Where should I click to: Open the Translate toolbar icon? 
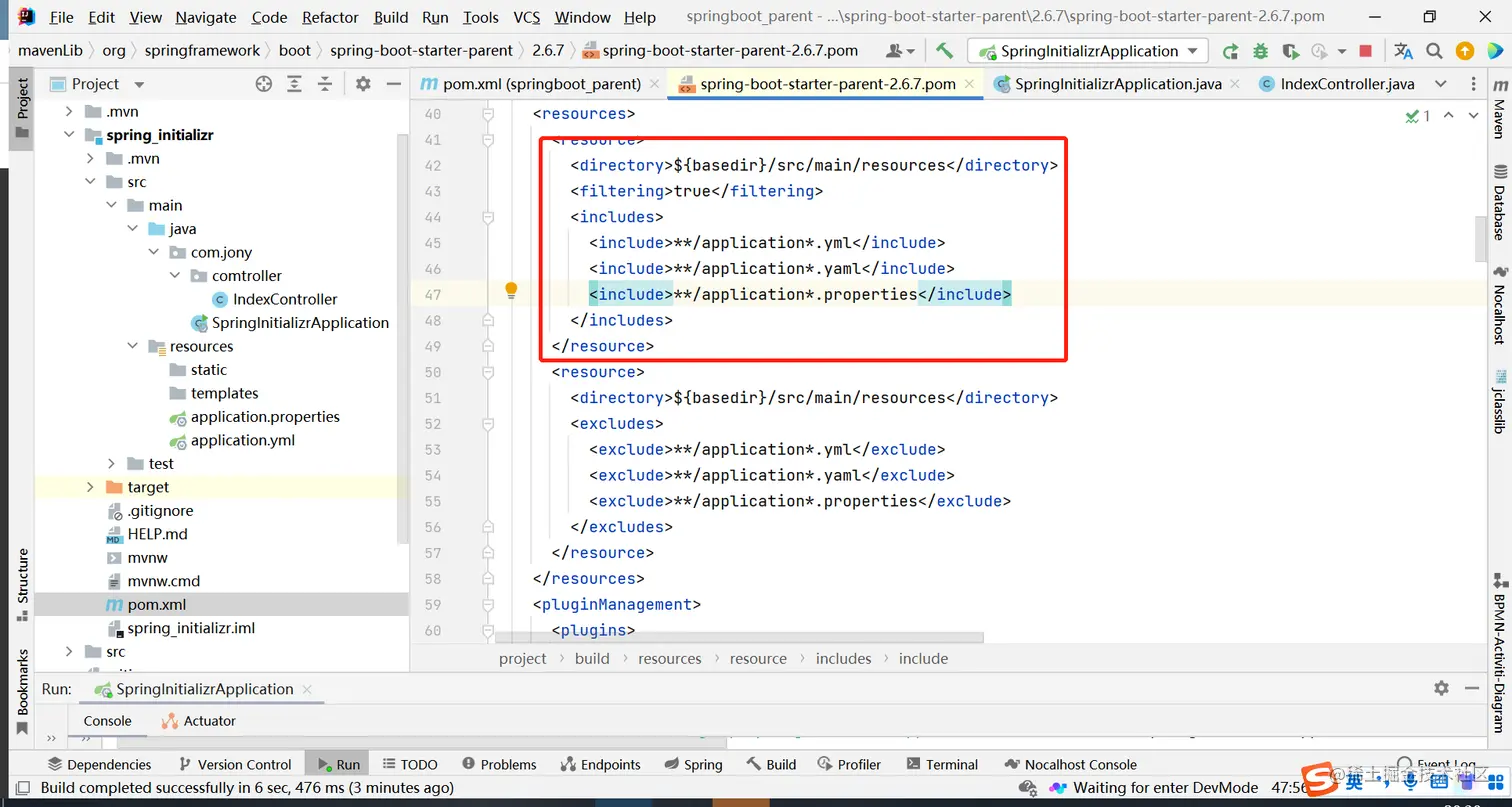click(x=1404, y=51)
